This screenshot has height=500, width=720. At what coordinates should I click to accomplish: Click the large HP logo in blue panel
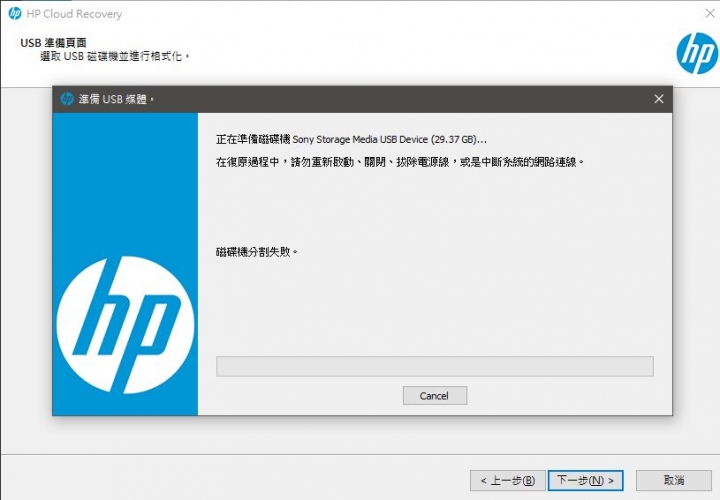click(x=125, y=325)
